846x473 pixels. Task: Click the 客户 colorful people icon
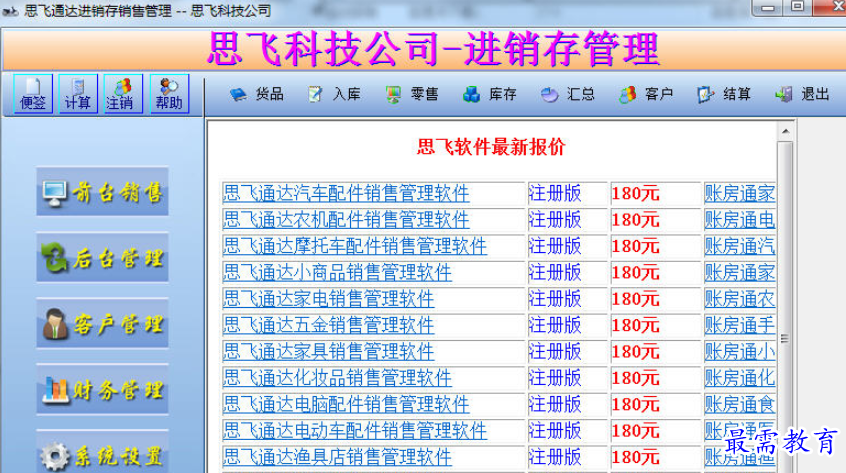tap(627, 95)
